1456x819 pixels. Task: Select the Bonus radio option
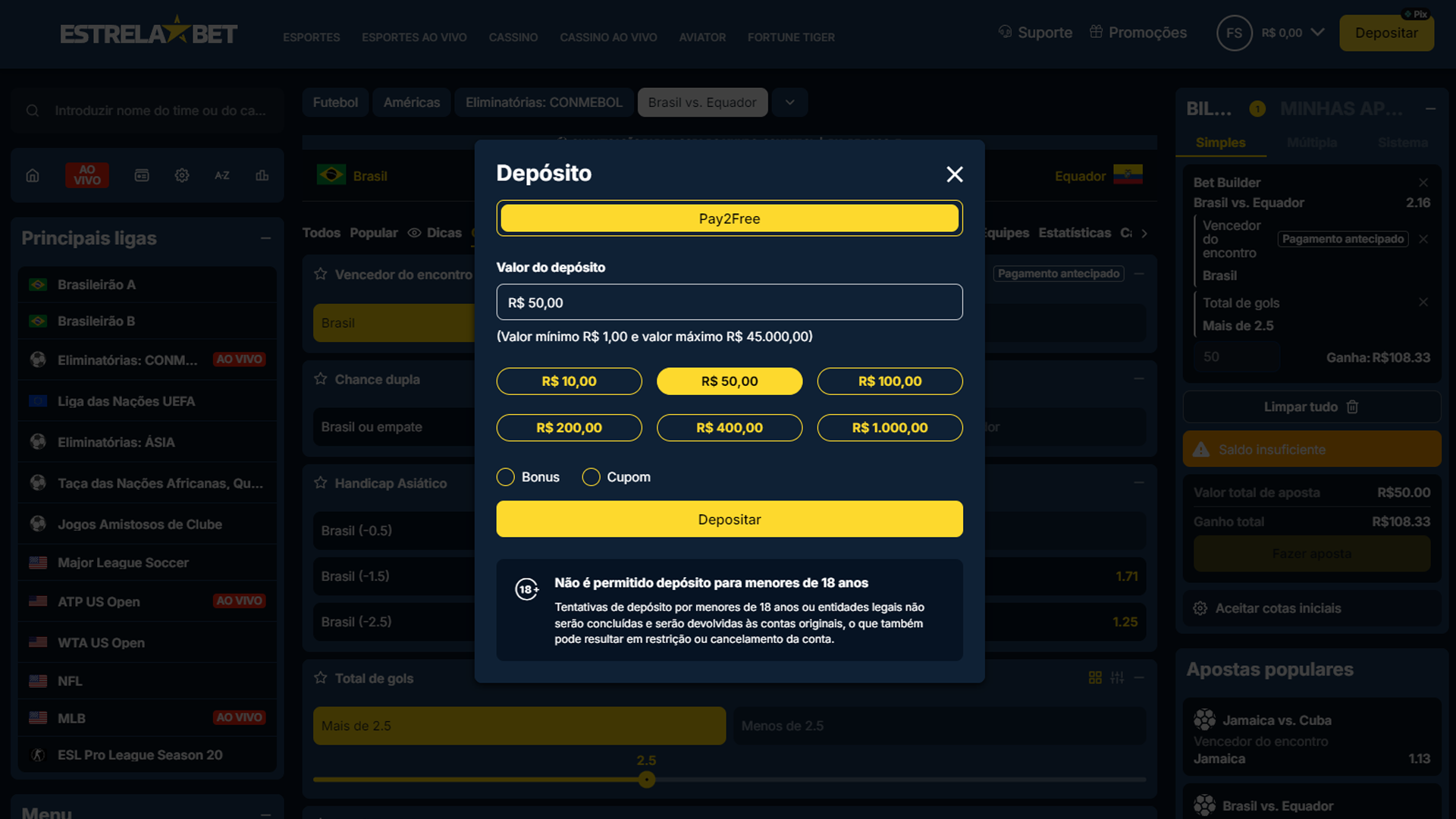(x=506, y=477)
